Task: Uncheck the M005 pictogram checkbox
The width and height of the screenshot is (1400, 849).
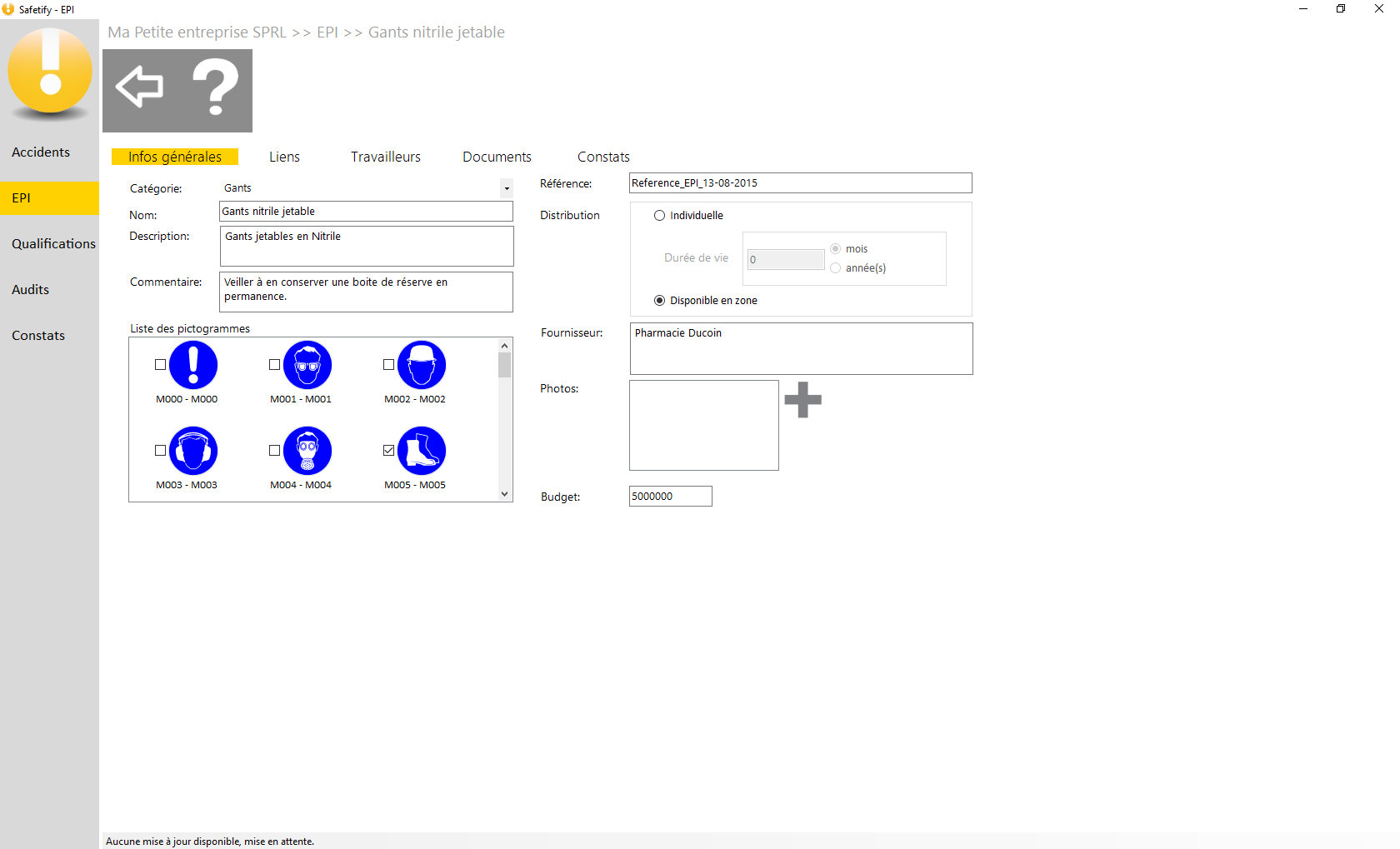Action: (388, 451)
